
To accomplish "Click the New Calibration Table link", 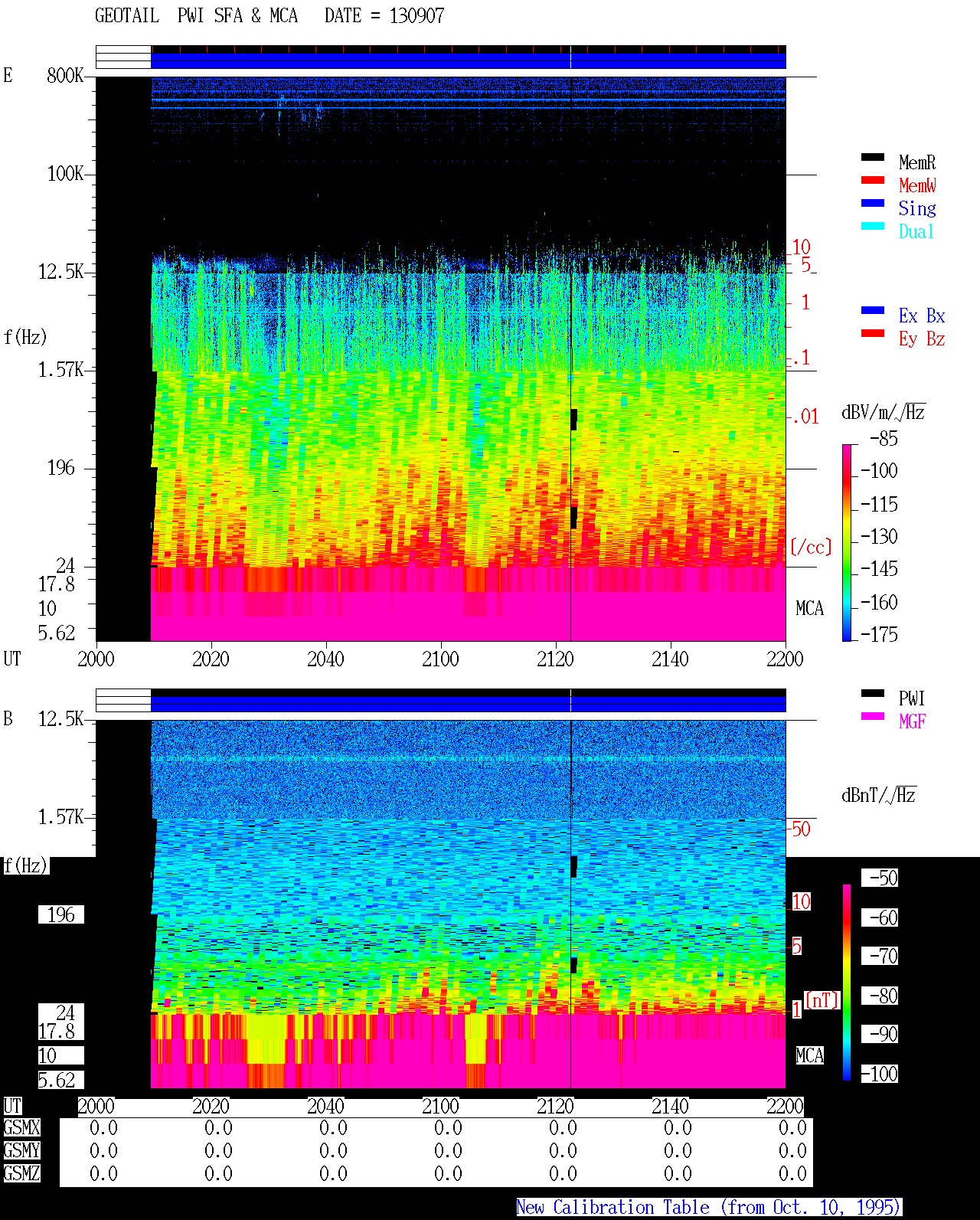I will pyautogui.click(x=709, y=1208).
